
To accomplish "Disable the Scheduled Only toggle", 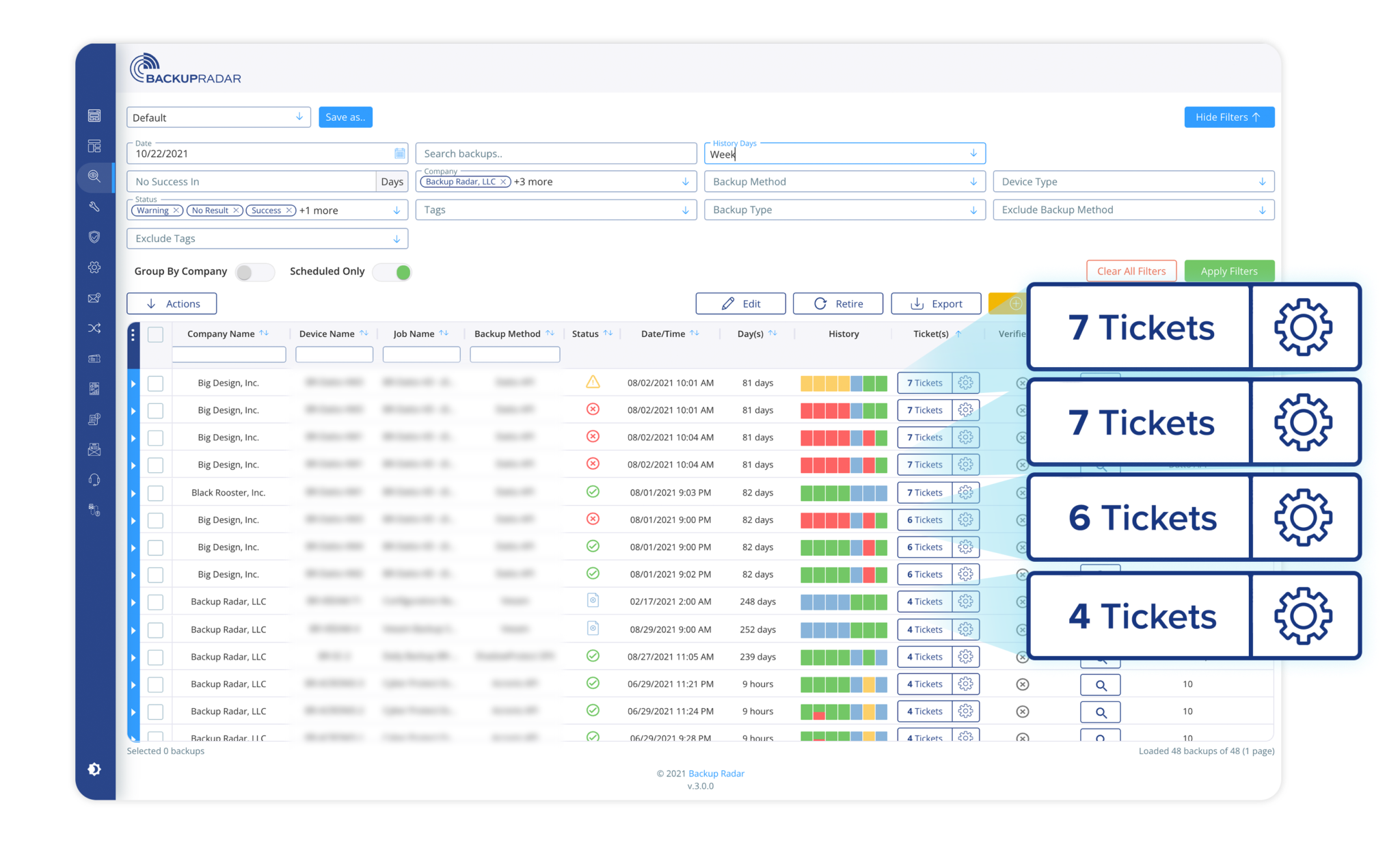I will tap(392, 272).
